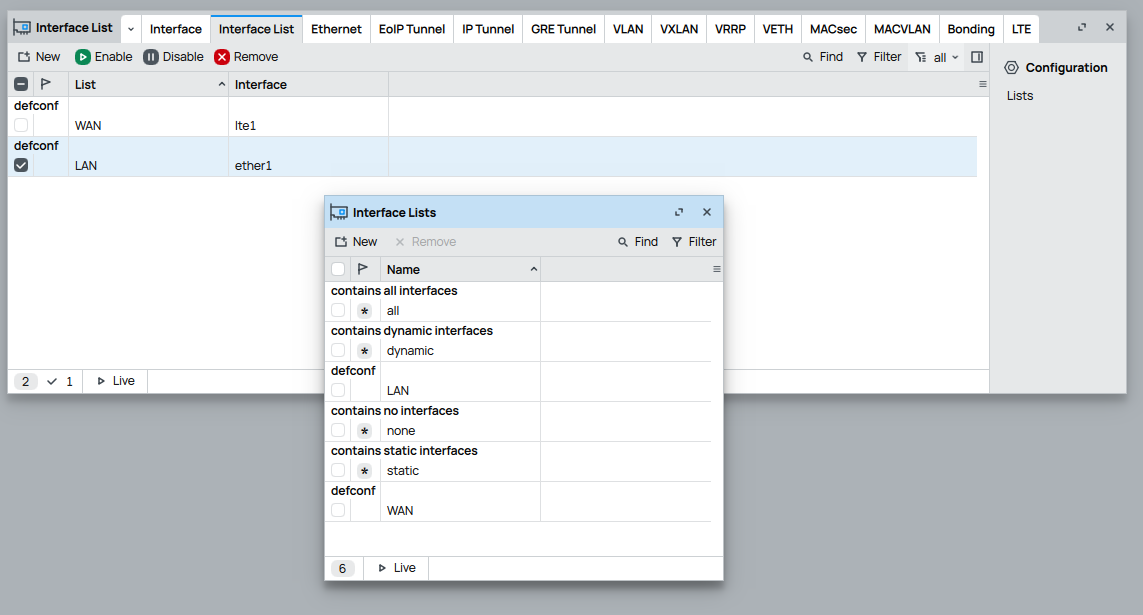
Task: Click Find in the Interface Lists dialog
Action: tap(638, 242)
